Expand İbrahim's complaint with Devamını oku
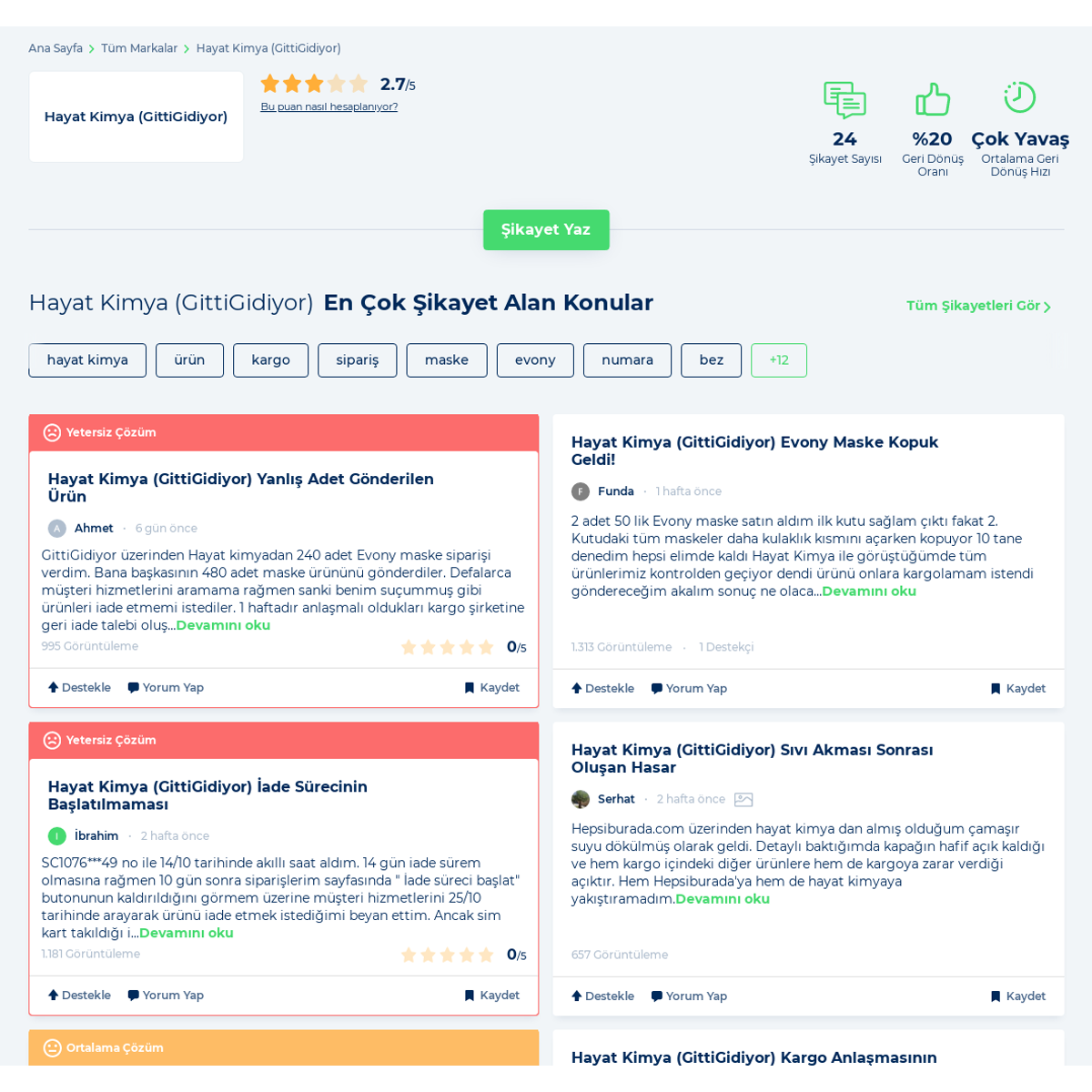 (187, 933)
